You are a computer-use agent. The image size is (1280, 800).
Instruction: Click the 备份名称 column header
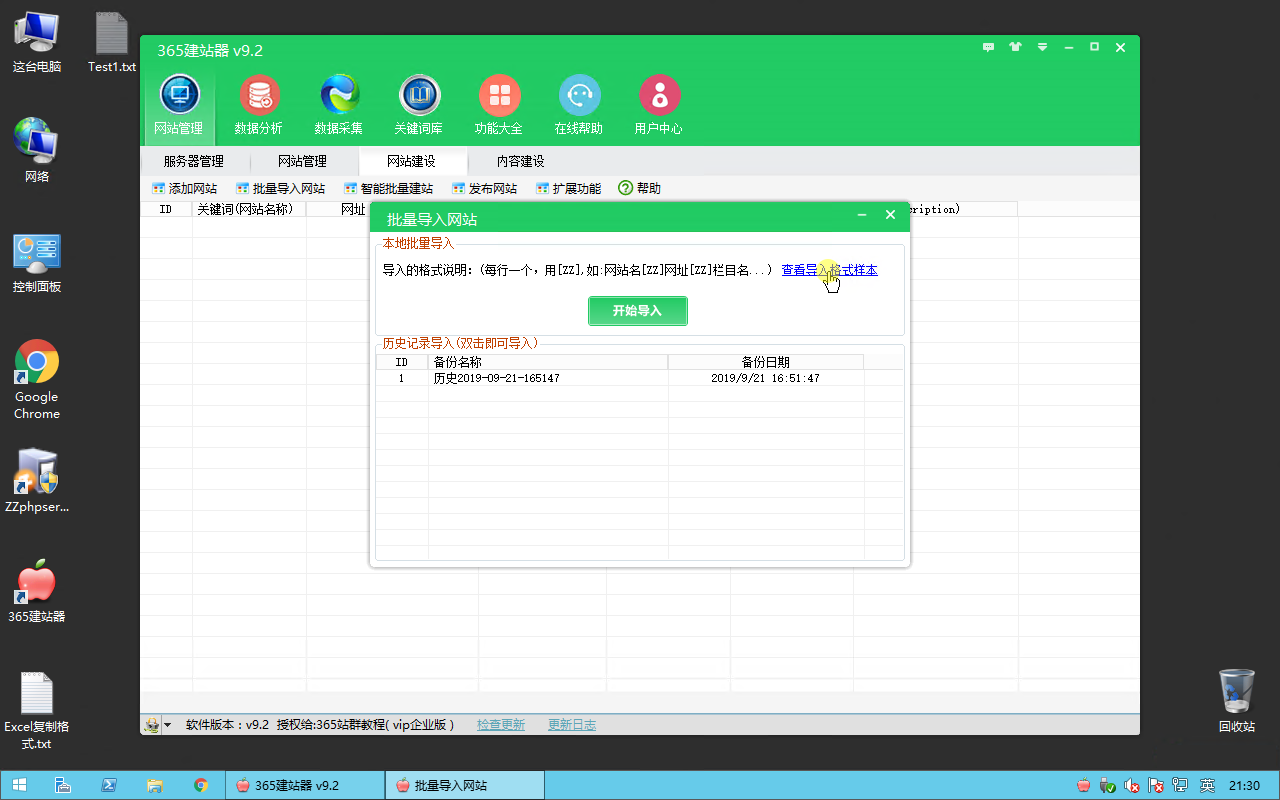[x=547, y=362]
